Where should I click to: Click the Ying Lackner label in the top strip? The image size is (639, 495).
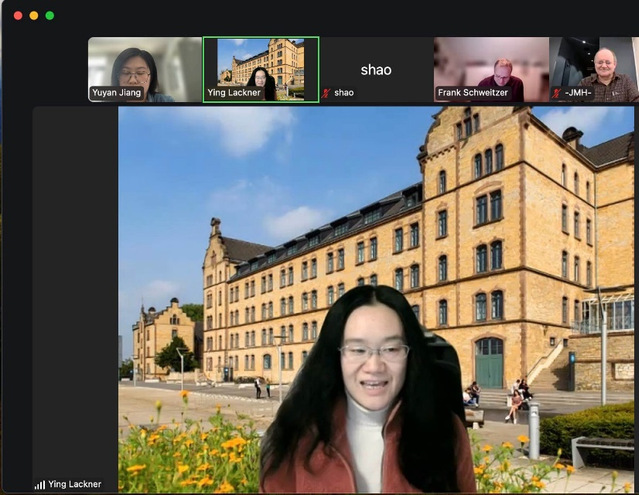click(233, 93)
